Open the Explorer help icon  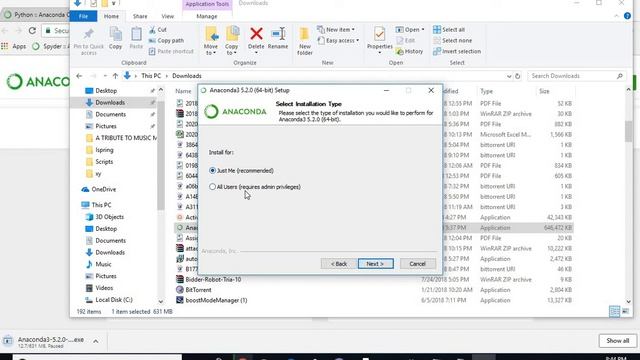click(x=627, y=16)
